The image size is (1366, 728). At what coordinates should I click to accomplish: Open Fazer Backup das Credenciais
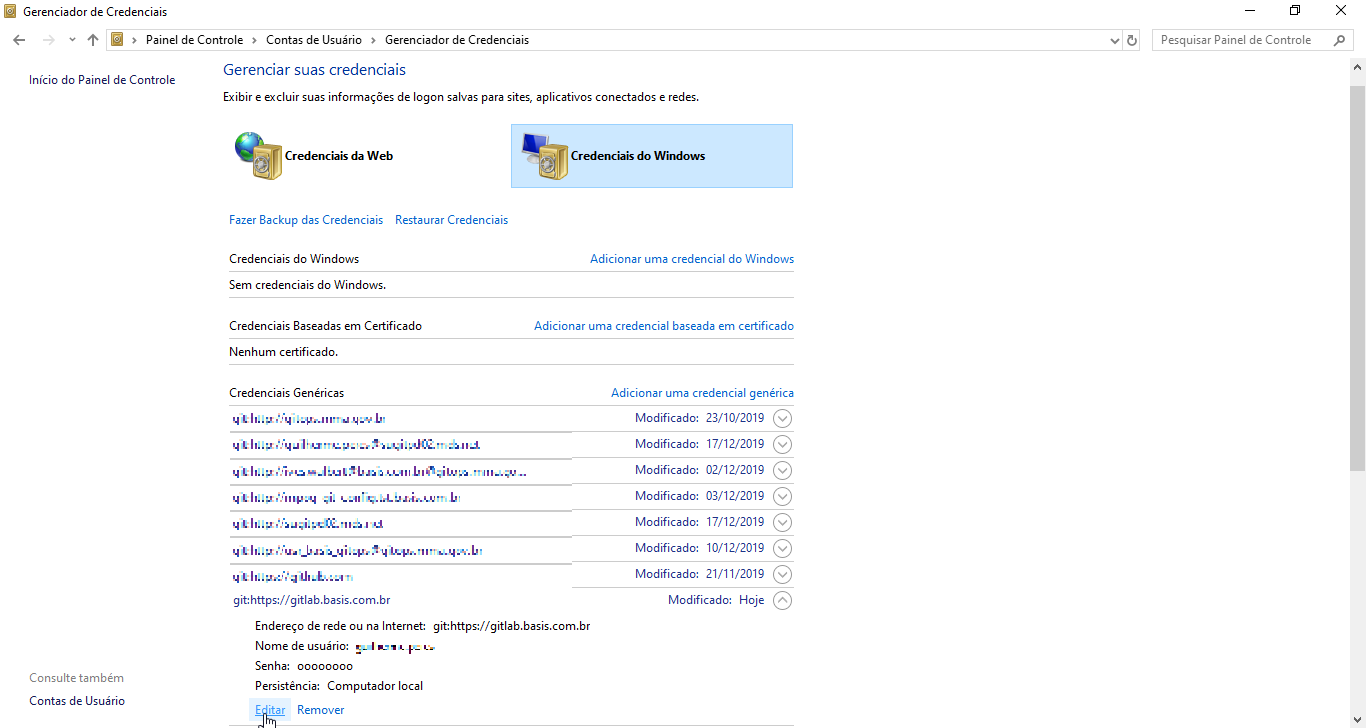tap(306, 219)
